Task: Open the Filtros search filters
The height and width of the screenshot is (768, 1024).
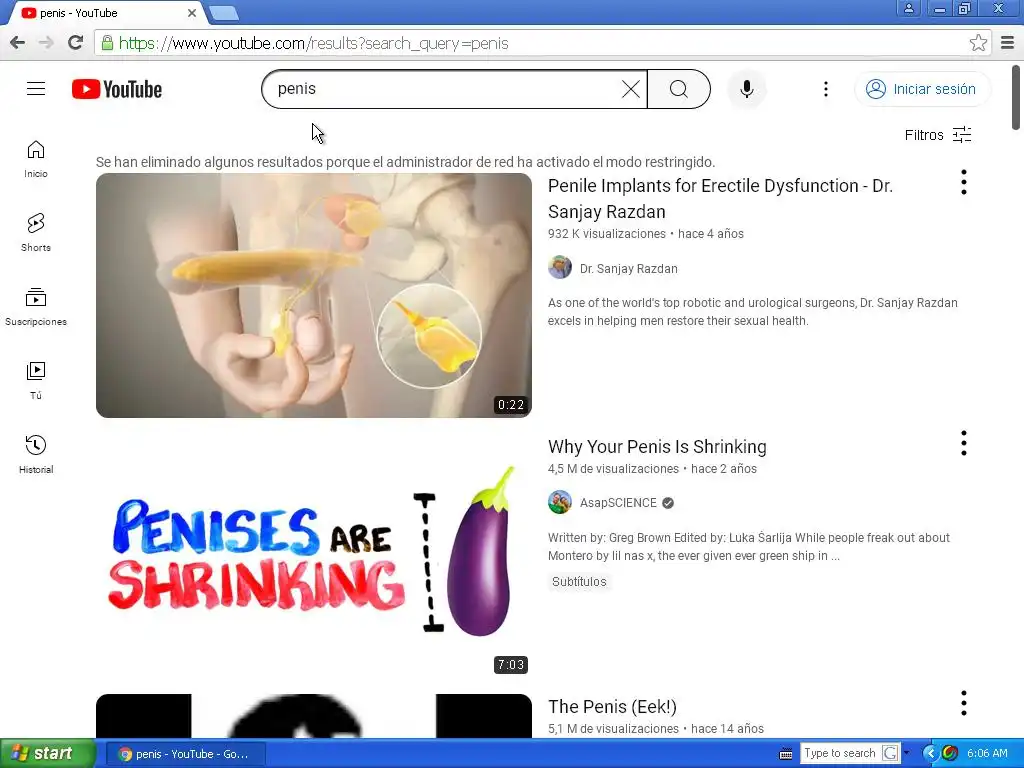Action: 938,135
